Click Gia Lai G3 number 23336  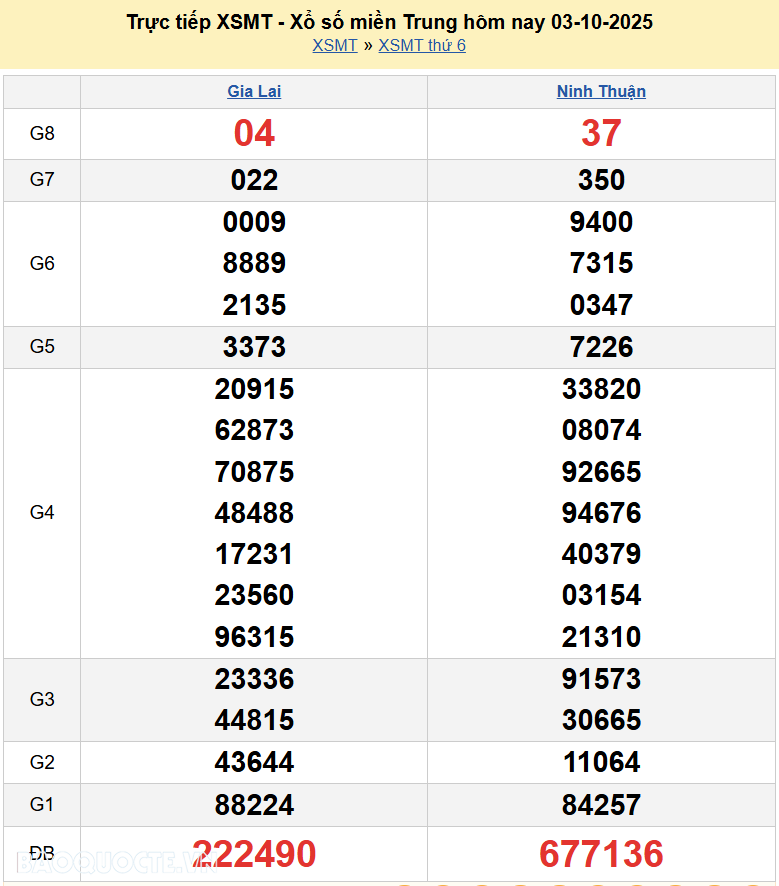[254, 679]
